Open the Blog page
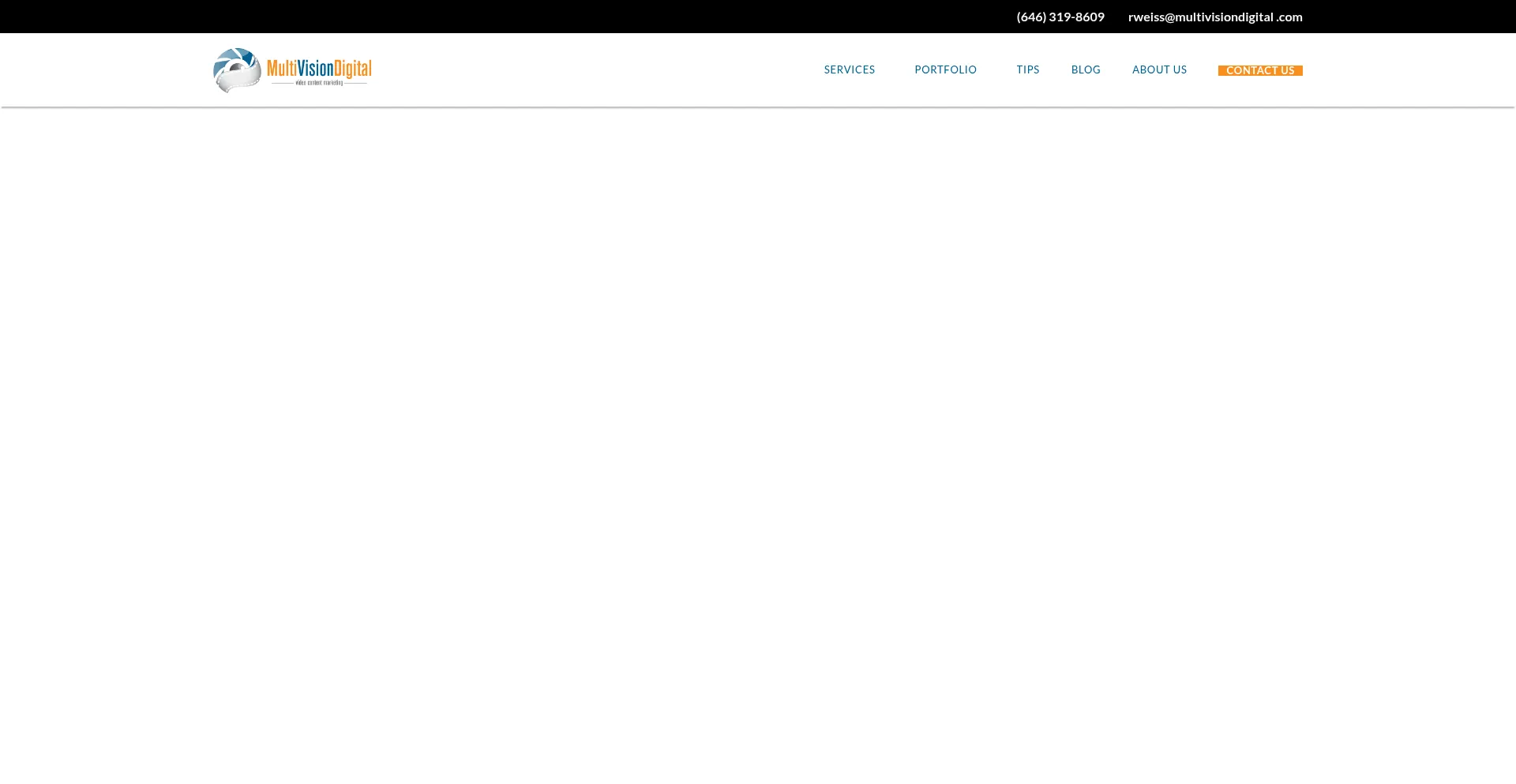Screen dimensions: 1516x784 [x=1086, y=69]
